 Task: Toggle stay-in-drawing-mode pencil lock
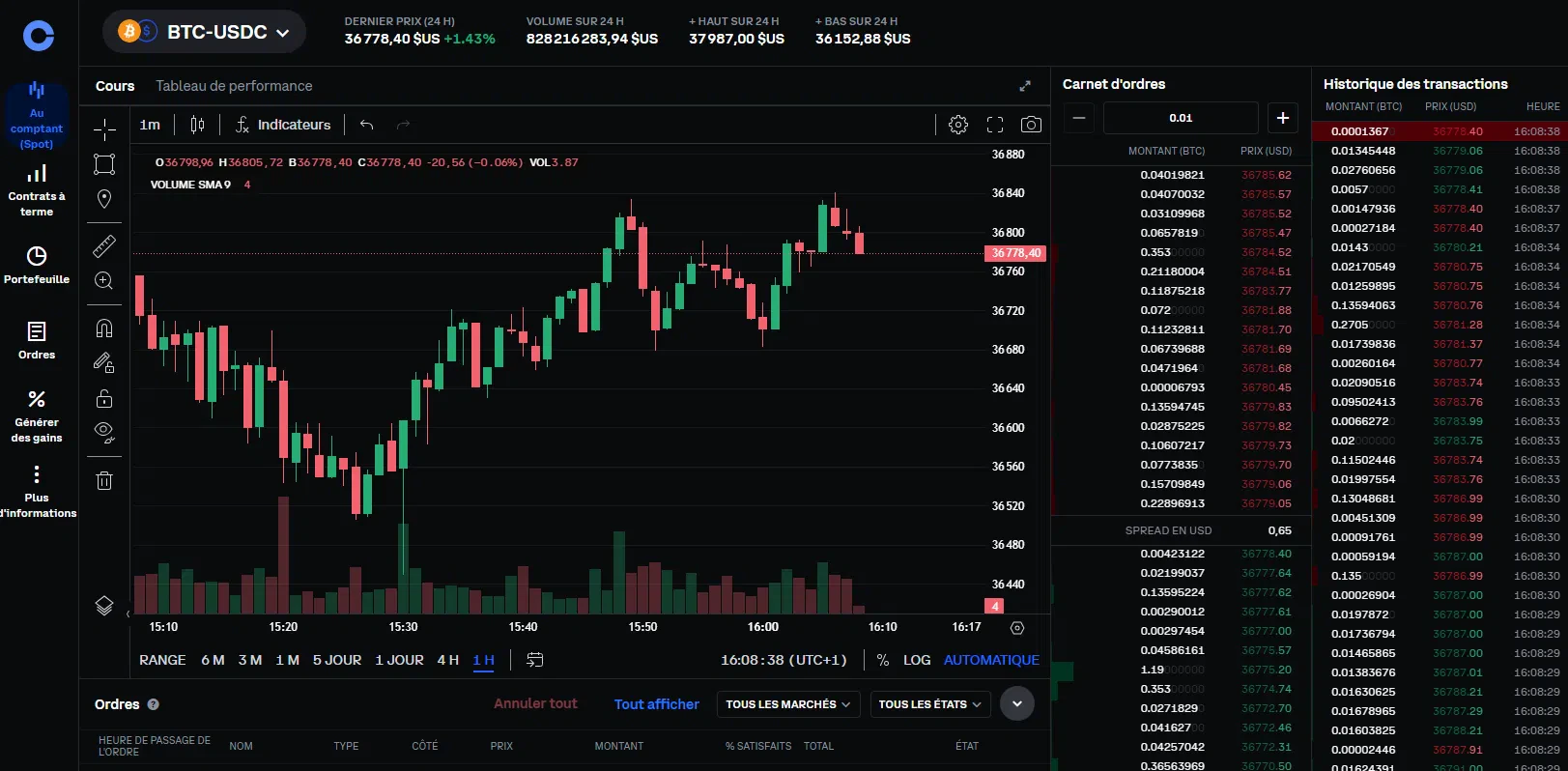click(104, 362)
